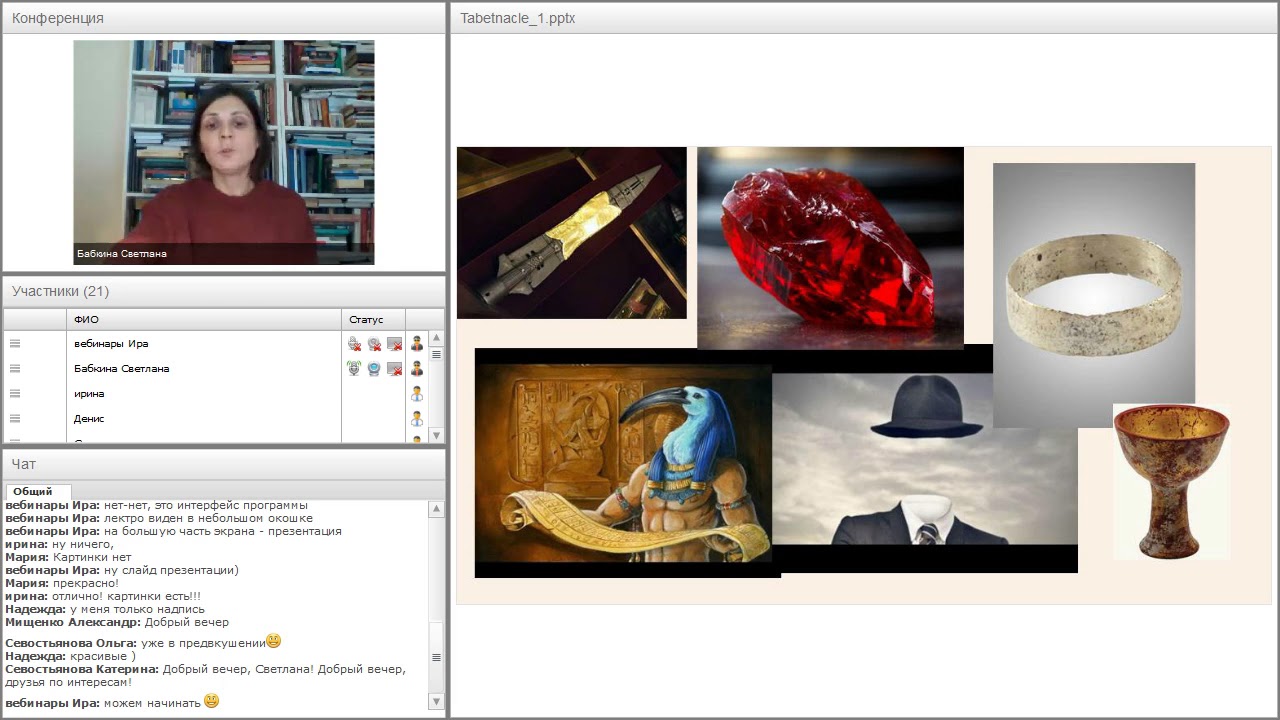Select participant name 'вебинары Ира' in the list
Screen dimensions: 1280x720
(111, 344)
